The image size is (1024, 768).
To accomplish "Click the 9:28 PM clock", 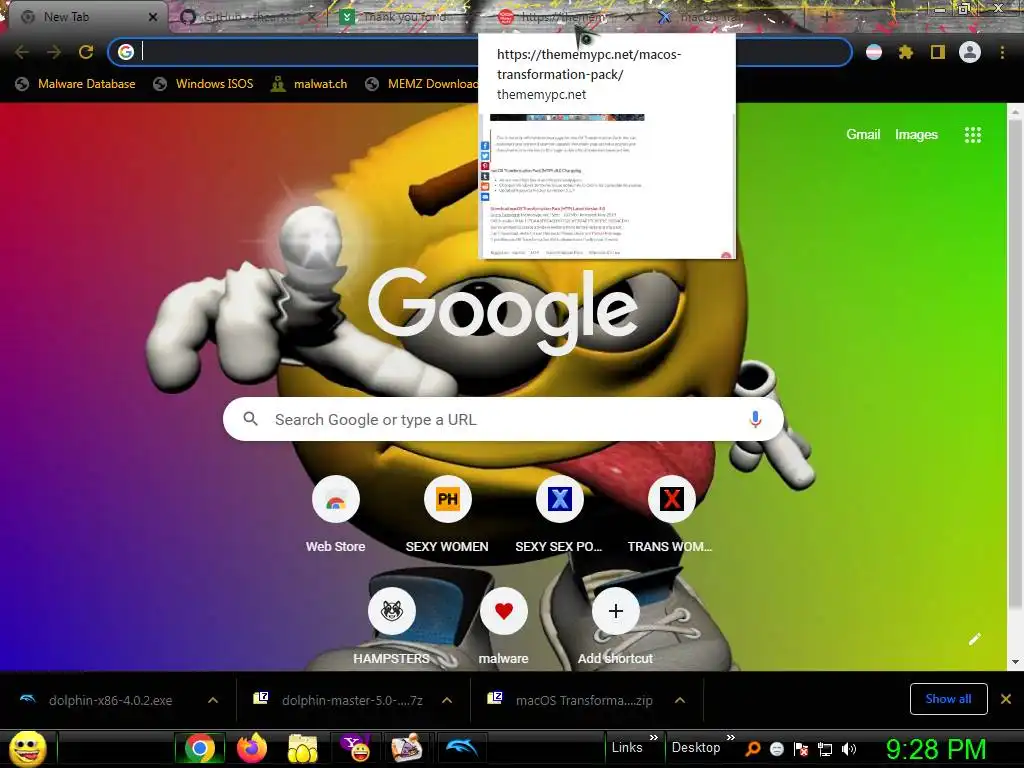I will pyautogui.click(x=936, y=749).
